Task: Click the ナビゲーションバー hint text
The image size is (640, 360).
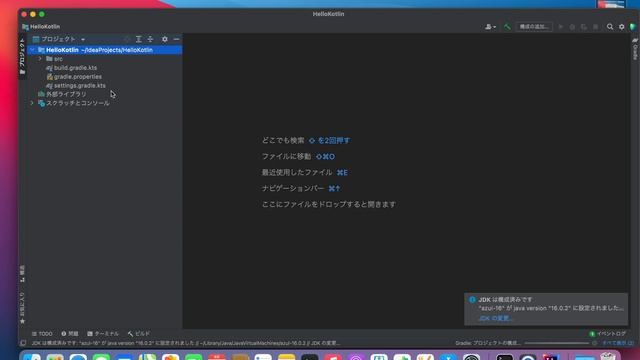Action: pyautogui.click(x=293, y=188)
